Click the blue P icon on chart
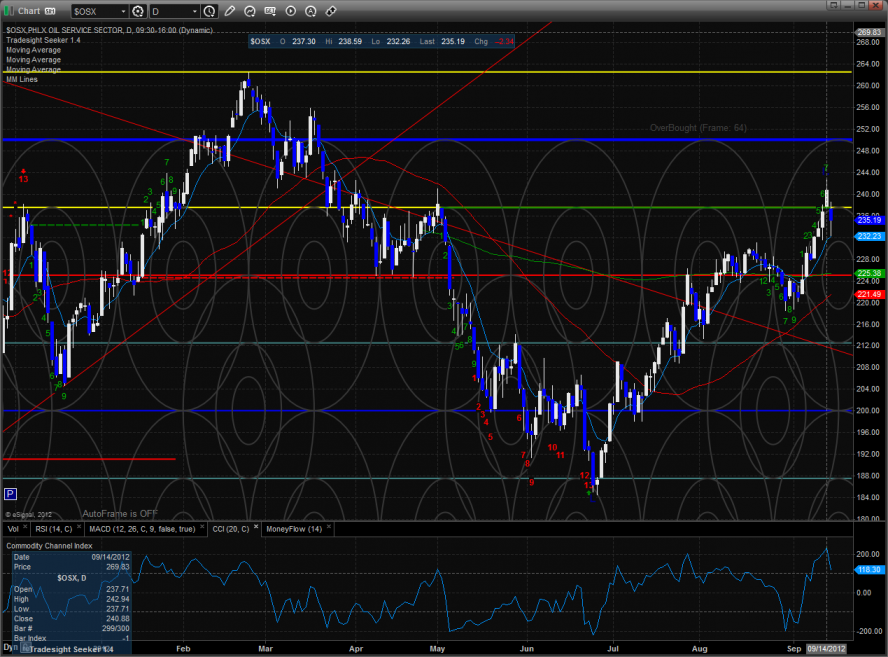This screenshot has width=888, height=657. tap(10, 493)
